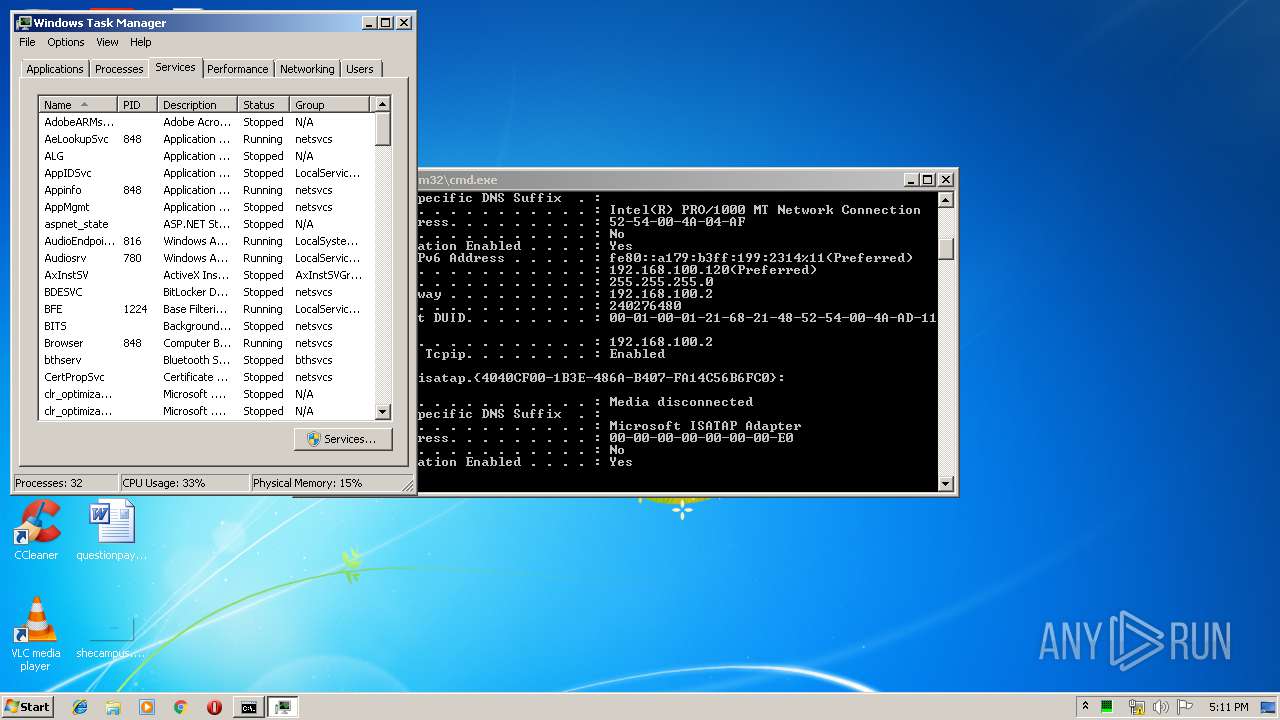The height and width of the screenshot is (720, 1280).
Task: Click the Task Manager title bar icon
Action: point(24,22)
